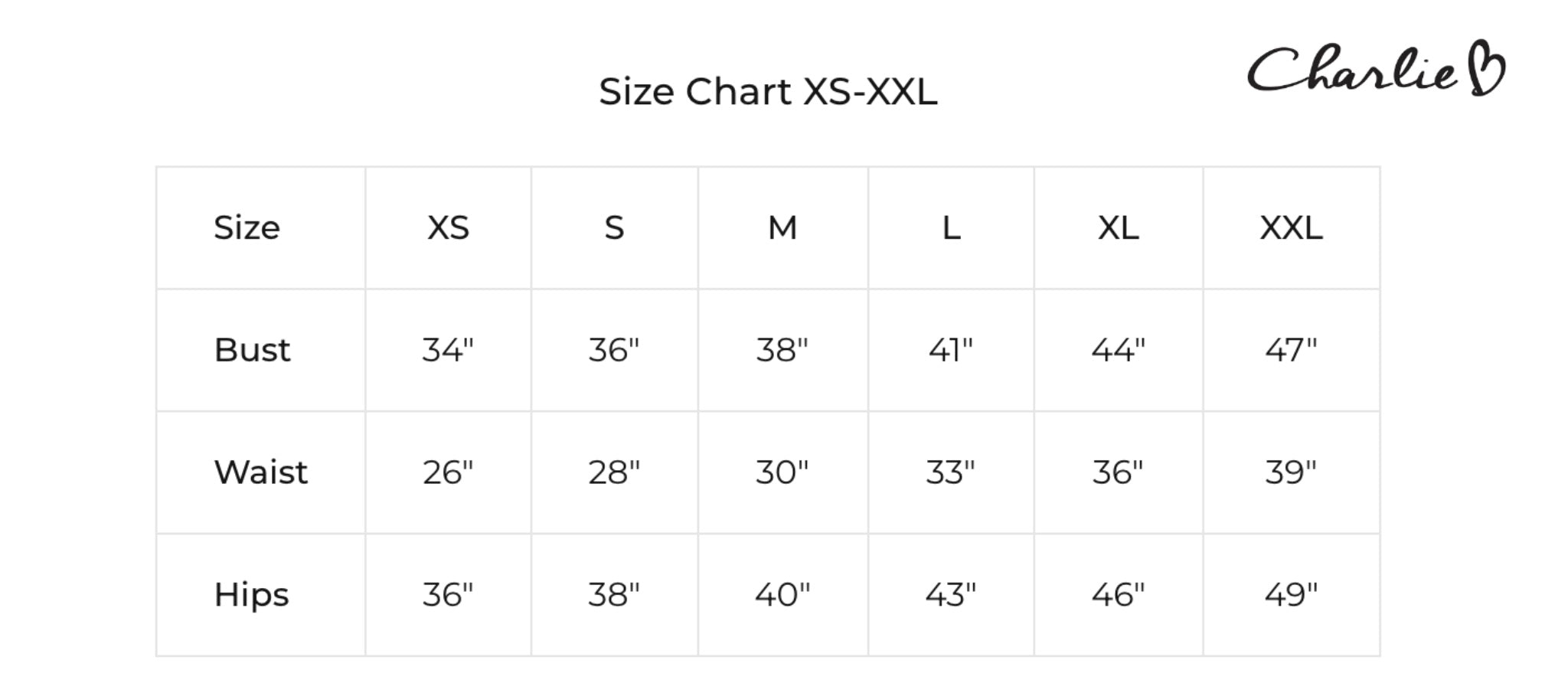Select the Hips row label
The image size is (1568, 696).
[x=251, y=595]
